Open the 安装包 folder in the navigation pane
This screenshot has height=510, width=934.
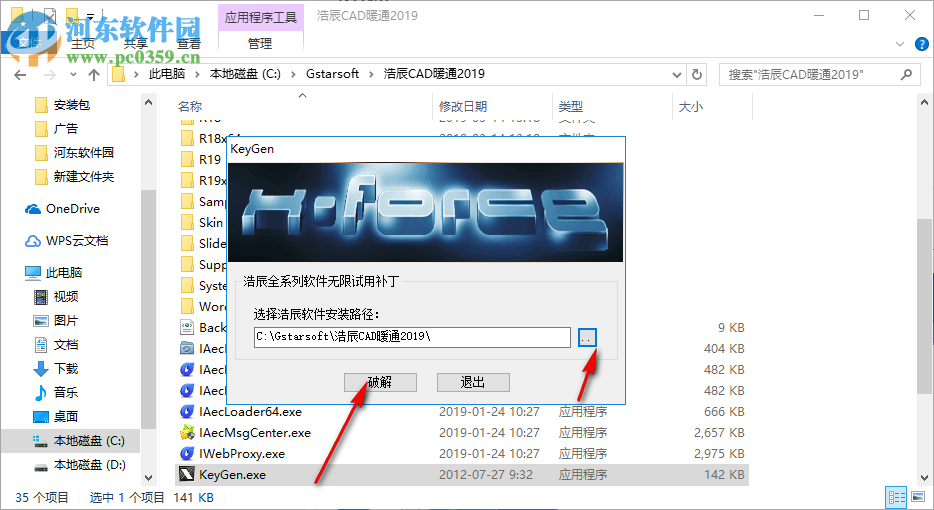(x=71, y=105)
